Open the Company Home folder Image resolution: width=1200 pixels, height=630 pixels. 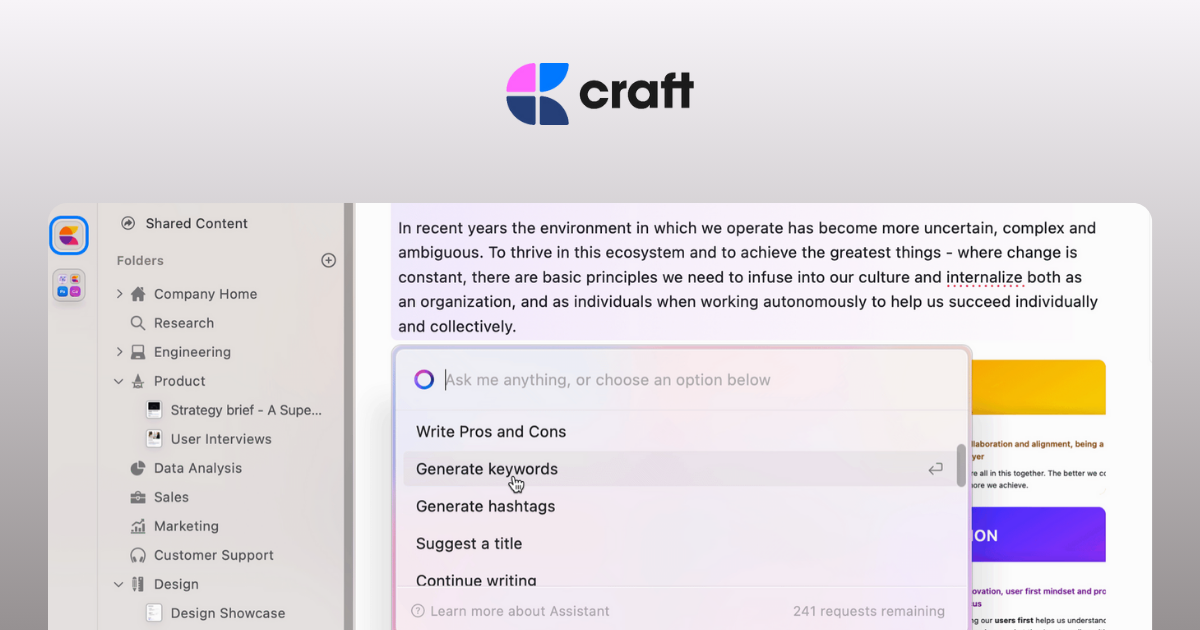coord(205,294)
